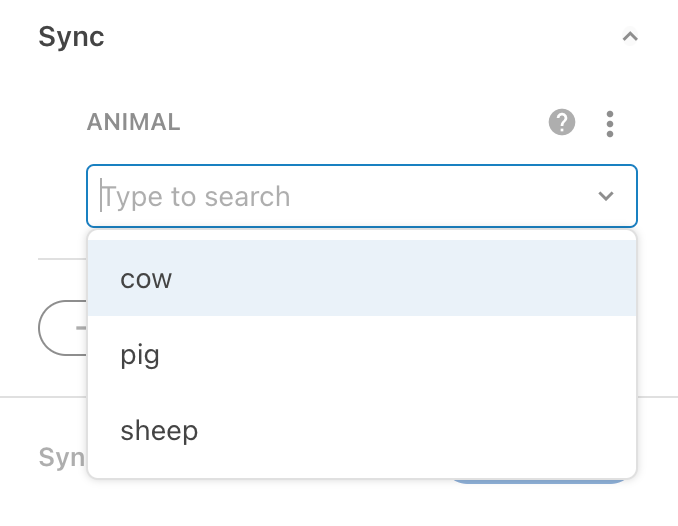
Task: Click the Type to search field
Action: click(340, 196)
